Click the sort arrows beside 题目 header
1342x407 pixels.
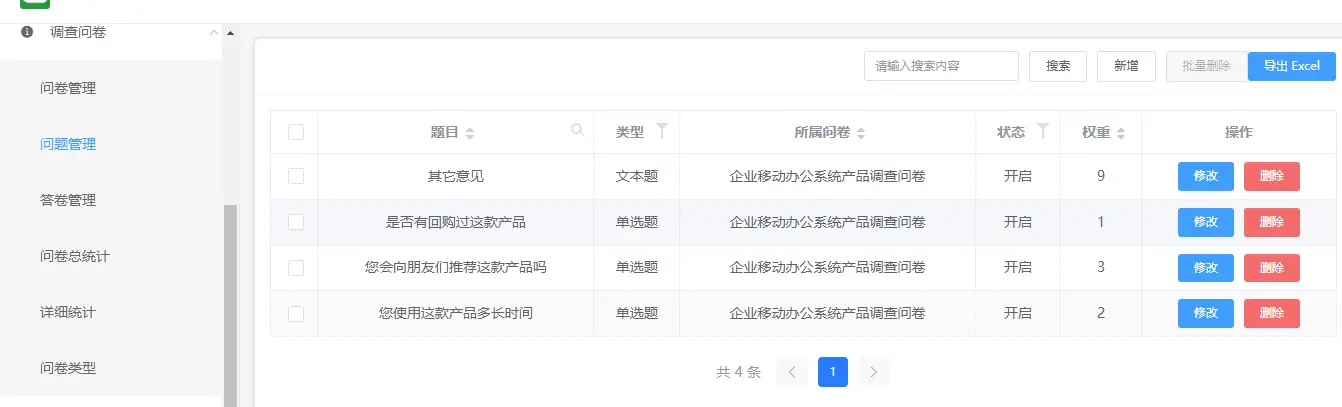(x=470, y=133)
